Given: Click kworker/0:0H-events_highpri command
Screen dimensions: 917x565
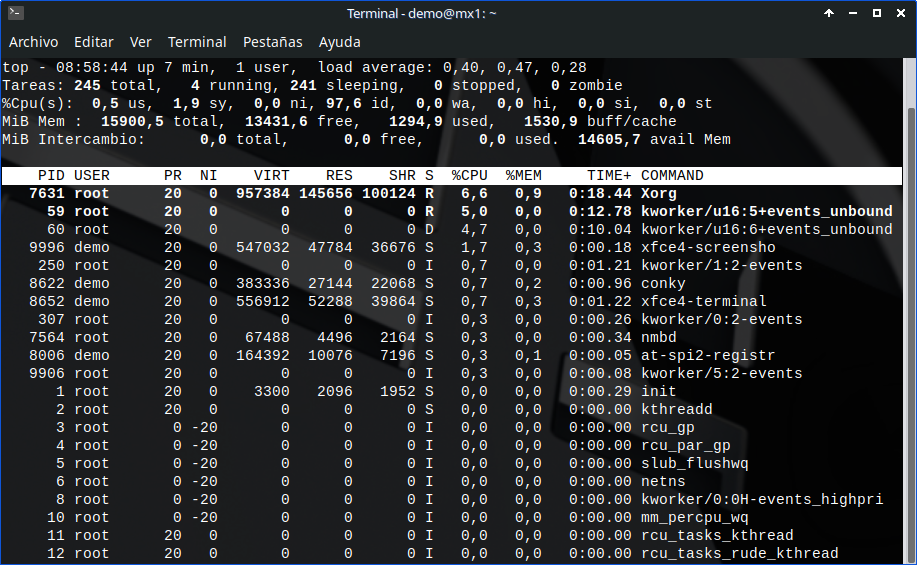Looking at the screenshot, I should [762, 499].
